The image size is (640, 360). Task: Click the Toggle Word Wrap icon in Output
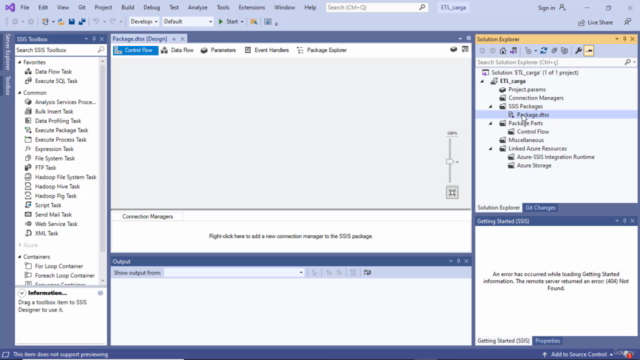tap(367, 273)
